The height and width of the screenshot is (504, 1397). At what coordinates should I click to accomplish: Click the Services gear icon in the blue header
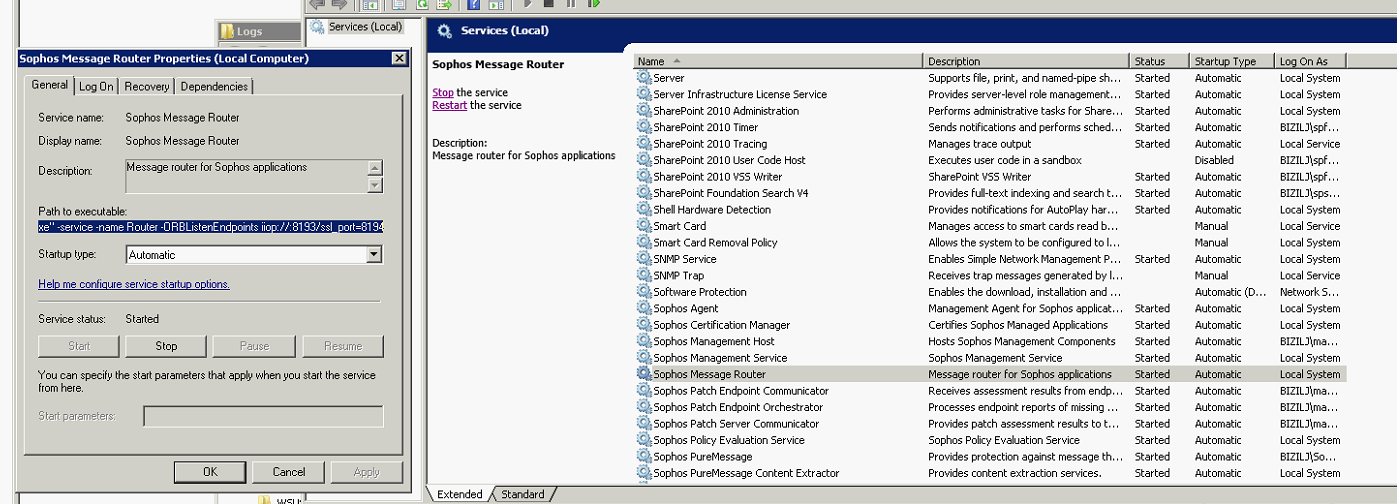(x=444, y=31)
